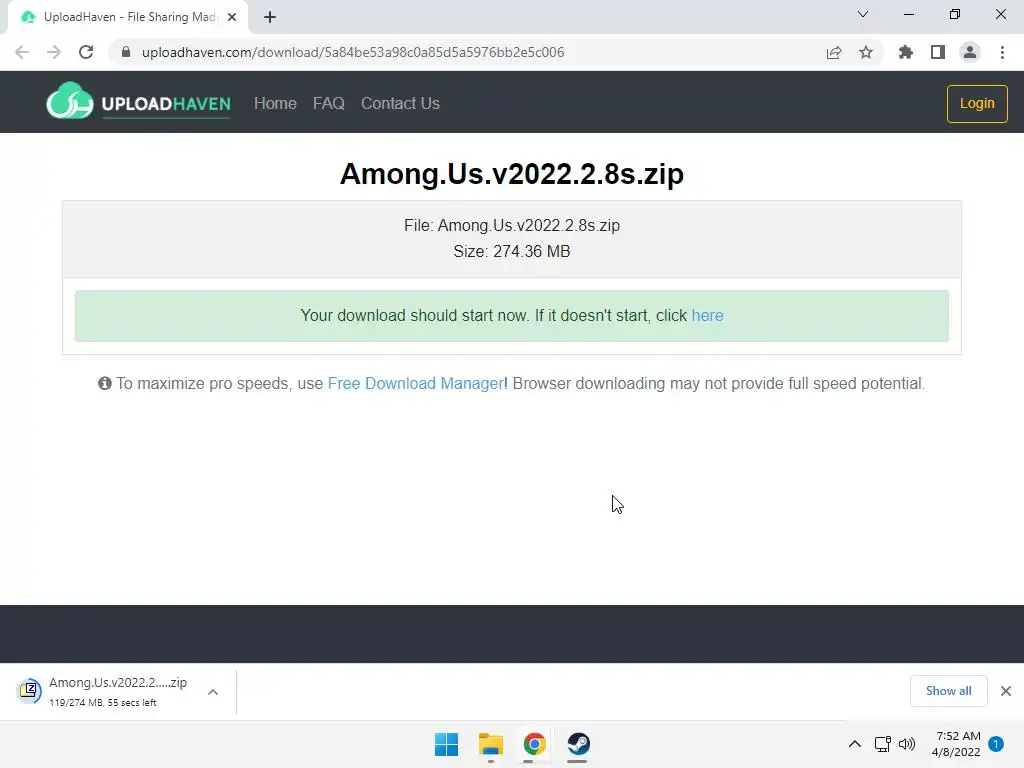Click the network tray icon

tap(882, 744)
